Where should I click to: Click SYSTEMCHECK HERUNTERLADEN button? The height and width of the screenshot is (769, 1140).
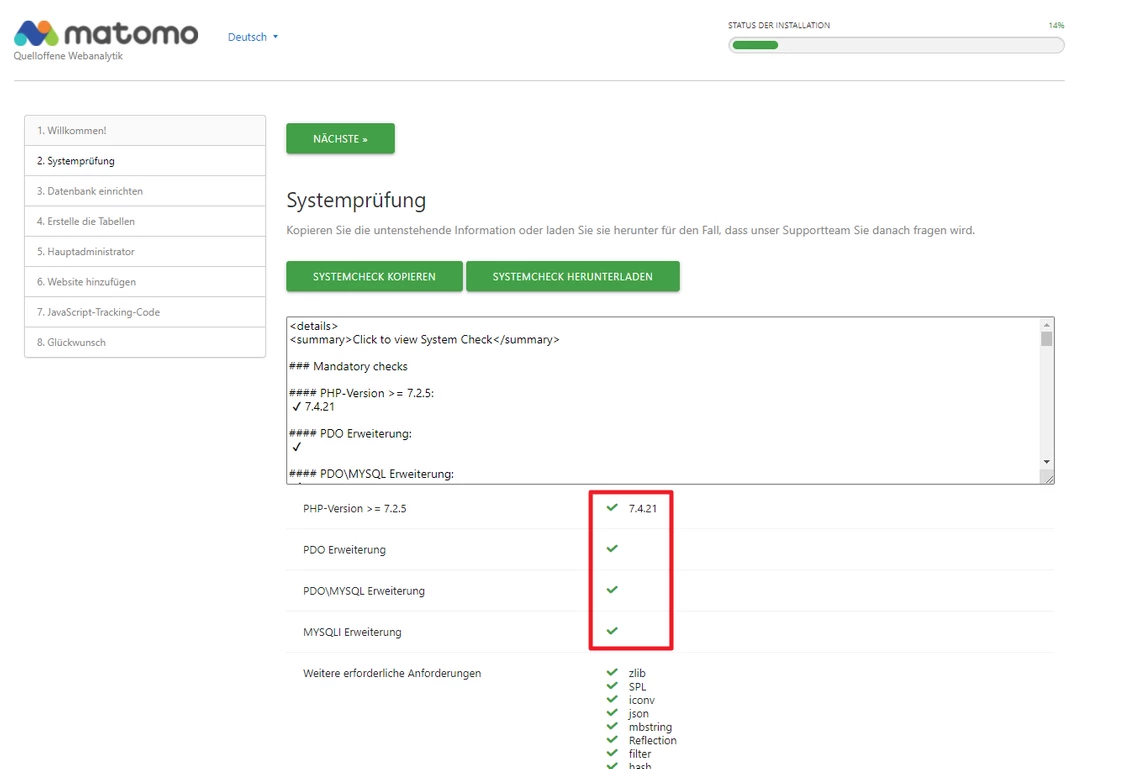pyautogui.click(x=572, y=277)
